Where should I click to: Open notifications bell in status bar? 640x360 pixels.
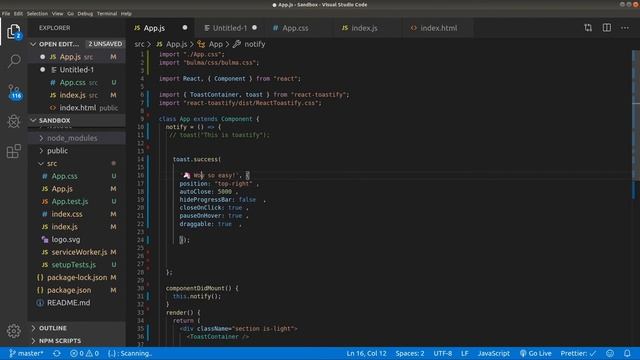[x=627, y=353]
